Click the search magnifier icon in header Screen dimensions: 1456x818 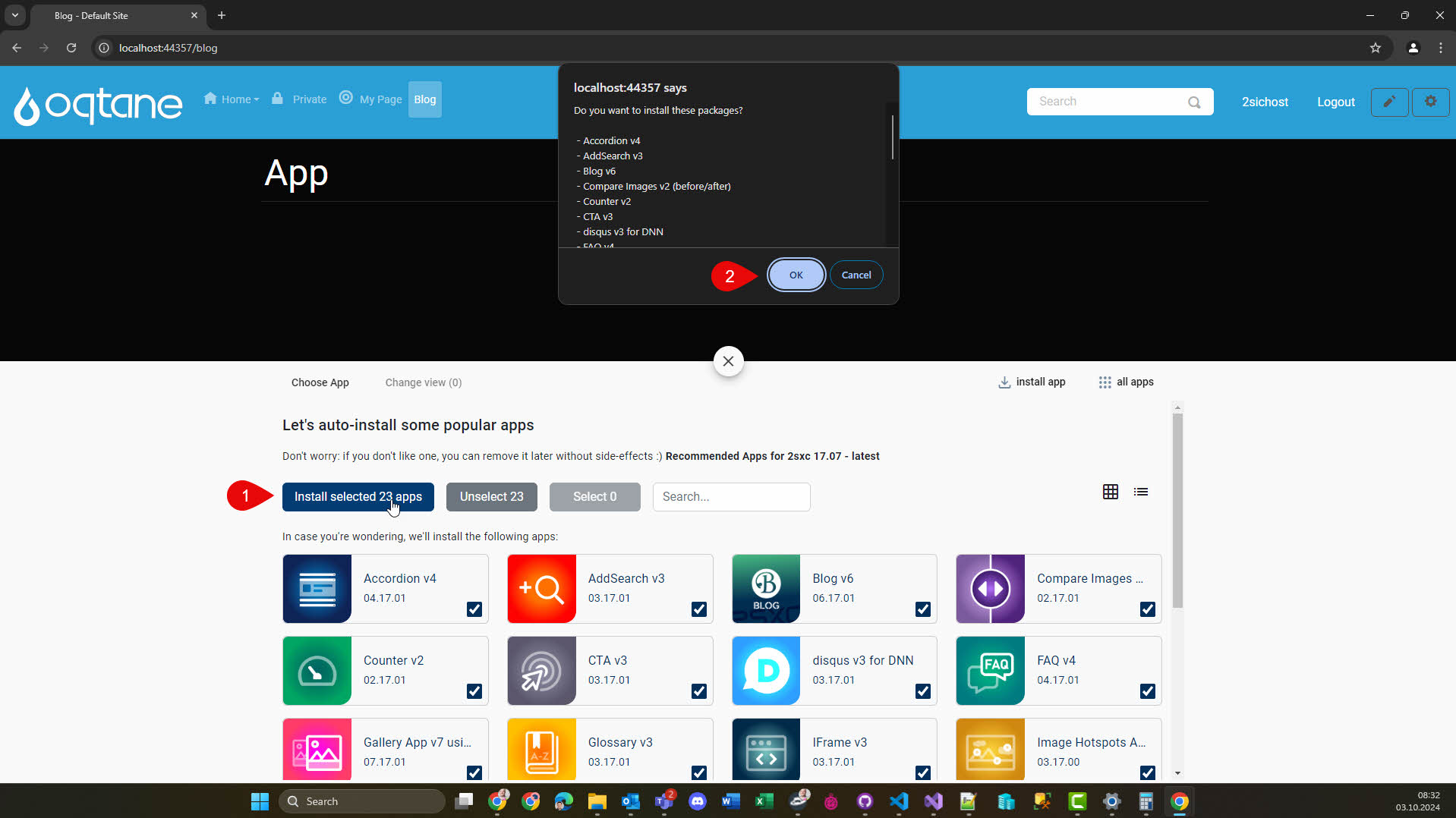tap(1194, 102)
